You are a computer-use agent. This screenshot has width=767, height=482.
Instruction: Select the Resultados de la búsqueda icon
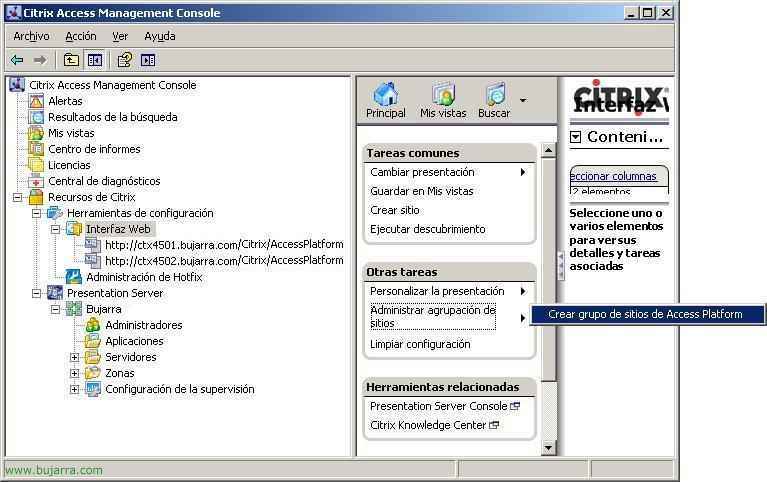[36, 117]
